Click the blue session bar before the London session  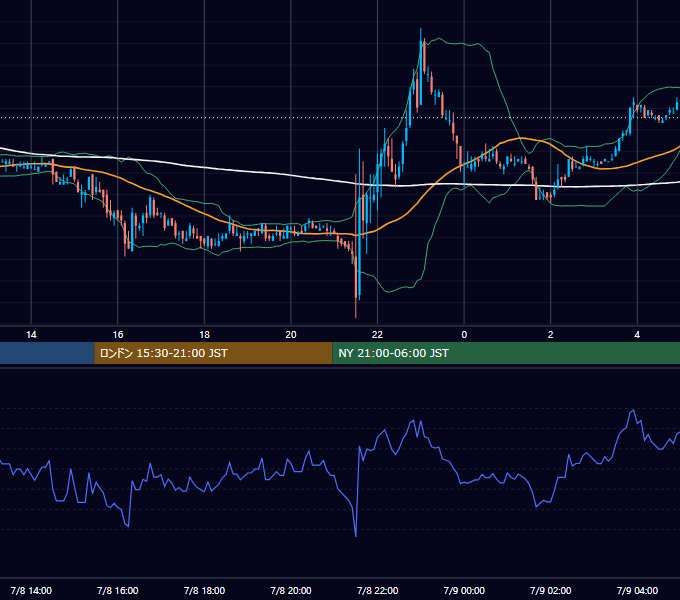coord(47,353)
